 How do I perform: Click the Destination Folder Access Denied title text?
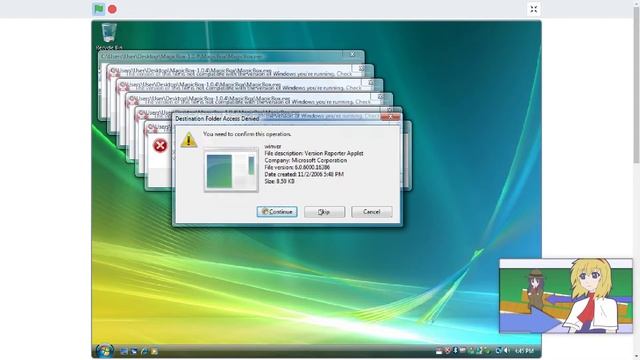point(217,118)
